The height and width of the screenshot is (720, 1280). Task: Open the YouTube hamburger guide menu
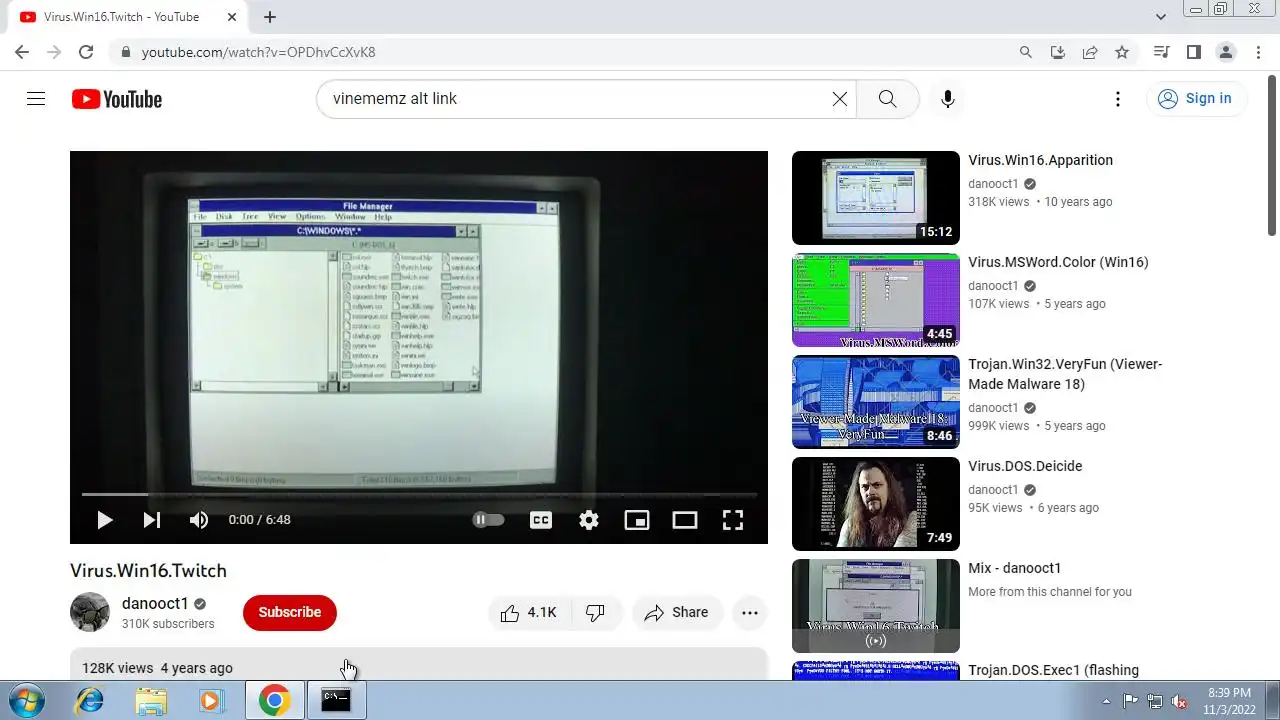36,99
